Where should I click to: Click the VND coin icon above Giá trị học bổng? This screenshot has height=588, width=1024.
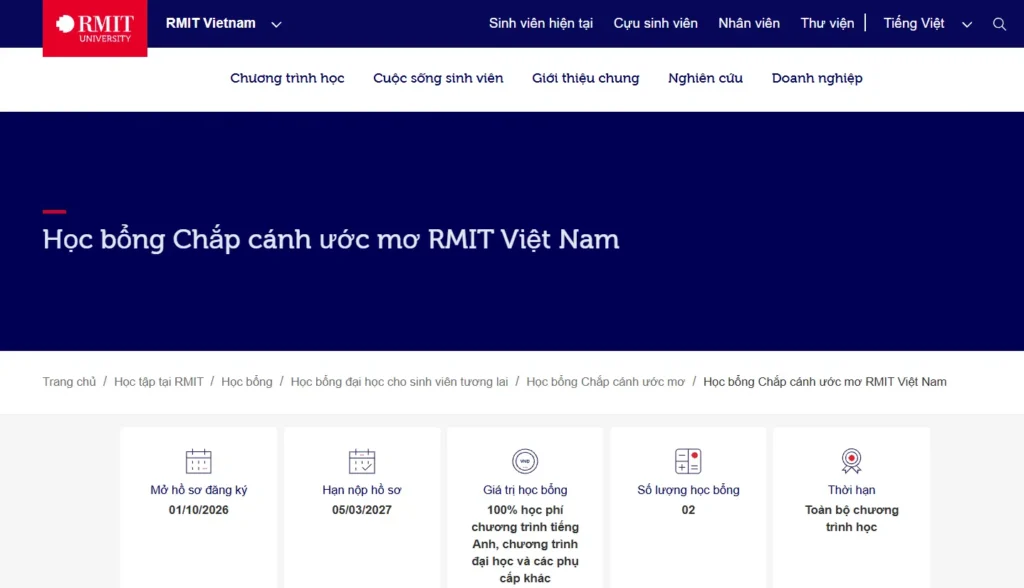(x=525, y=461)
